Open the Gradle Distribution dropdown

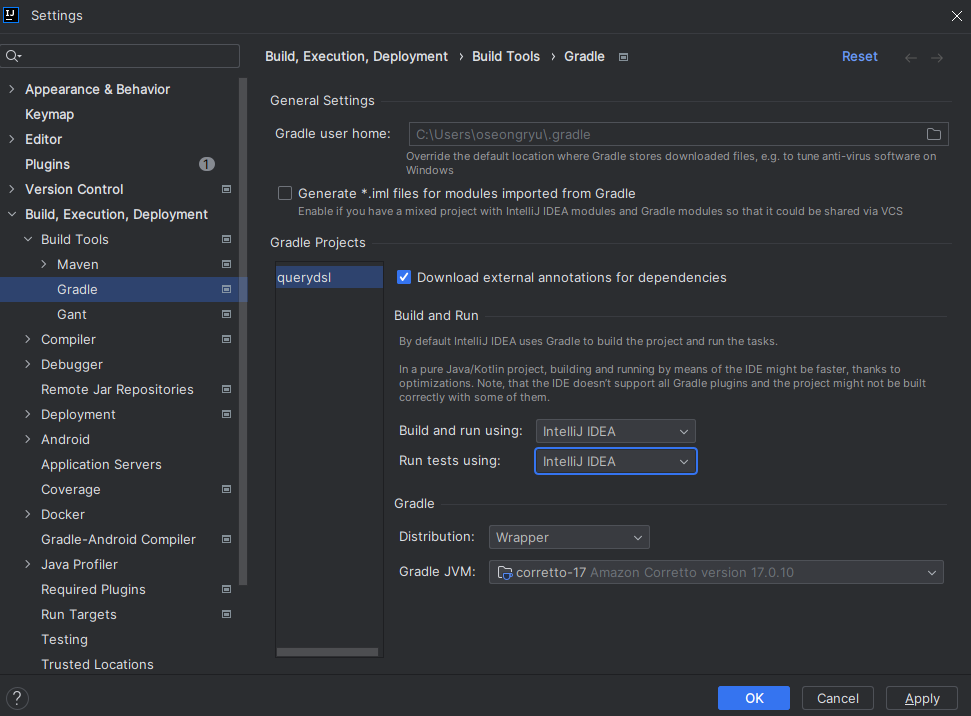[x=569, y=537]
